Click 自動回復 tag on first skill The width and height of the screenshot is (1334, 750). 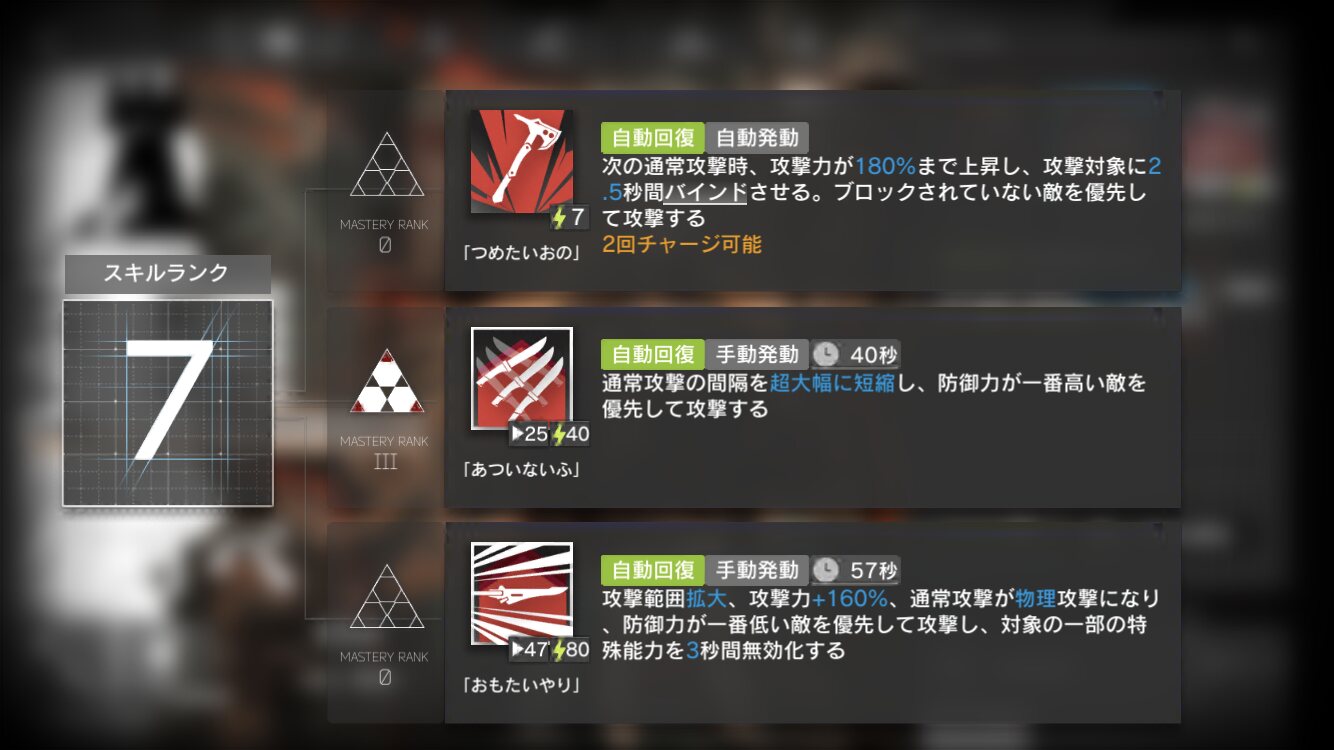[653, 138]
